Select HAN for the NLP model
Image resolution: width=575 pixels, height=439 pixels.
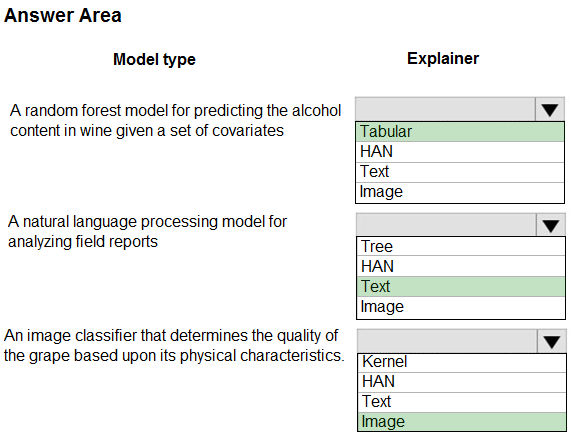[x=461, y=266]
